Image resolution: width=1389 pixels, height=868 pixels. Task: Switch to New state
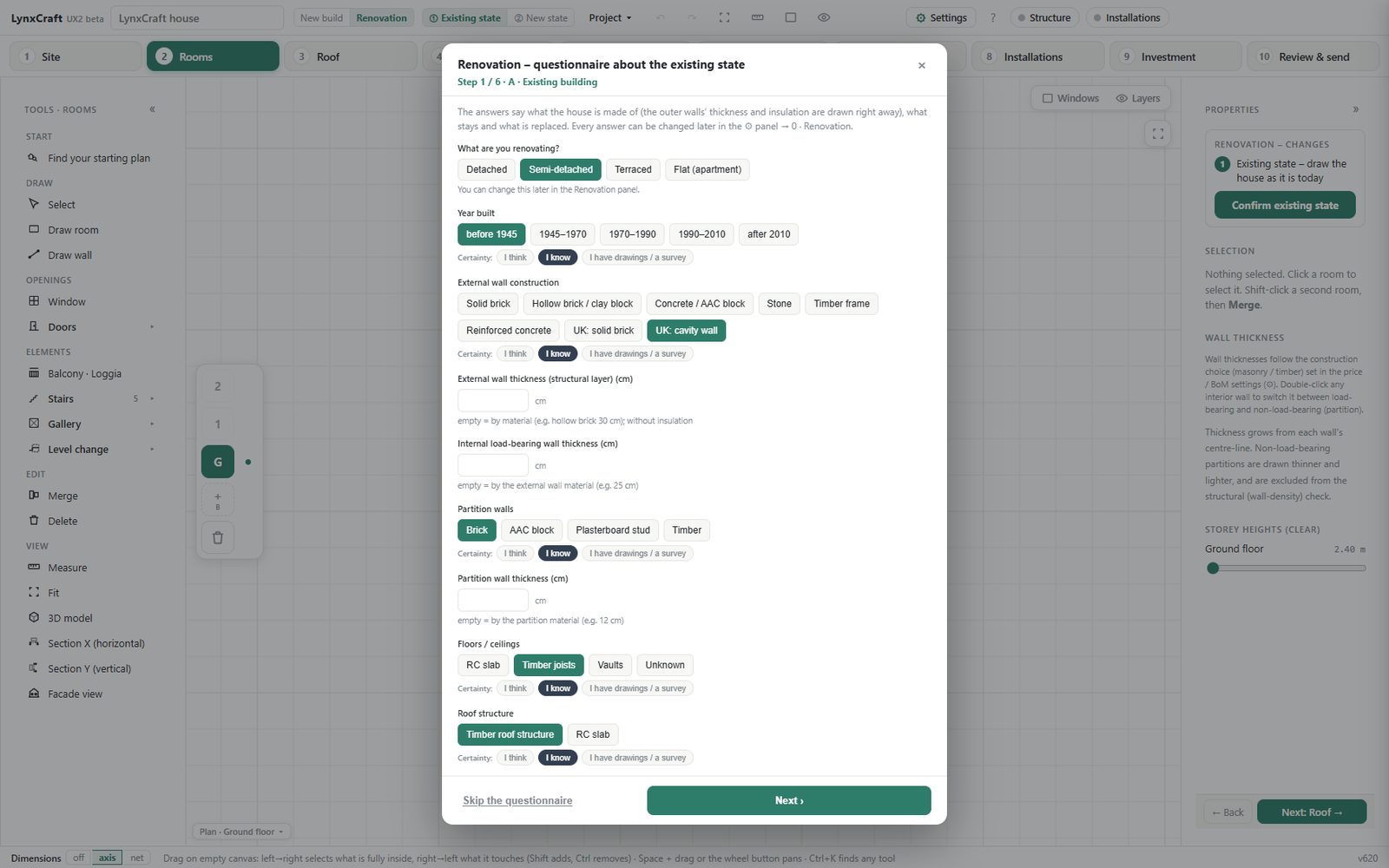point(541,17)
